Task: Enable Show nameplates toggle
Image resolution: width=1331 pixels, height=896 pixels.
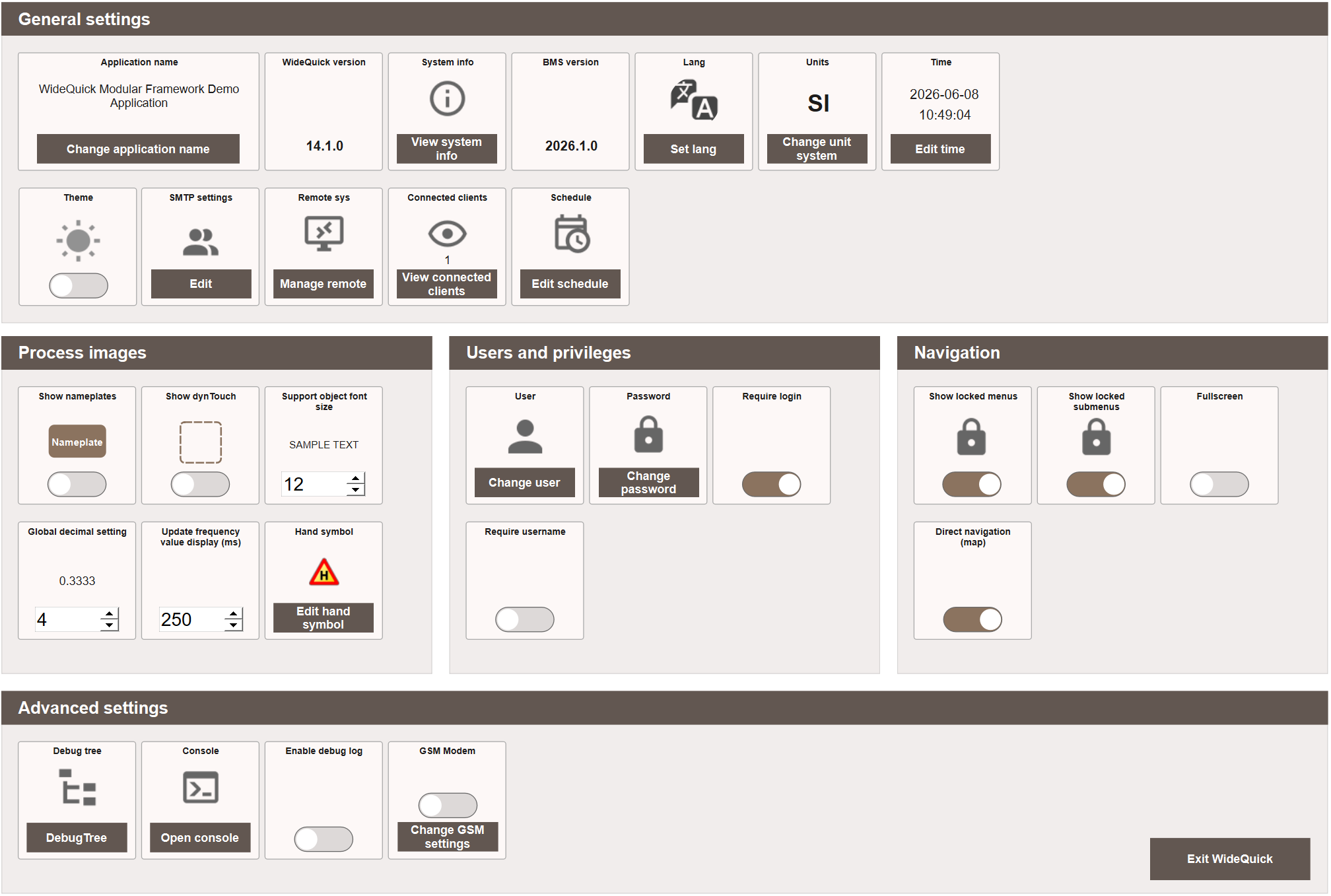Action: click(77, 484)
